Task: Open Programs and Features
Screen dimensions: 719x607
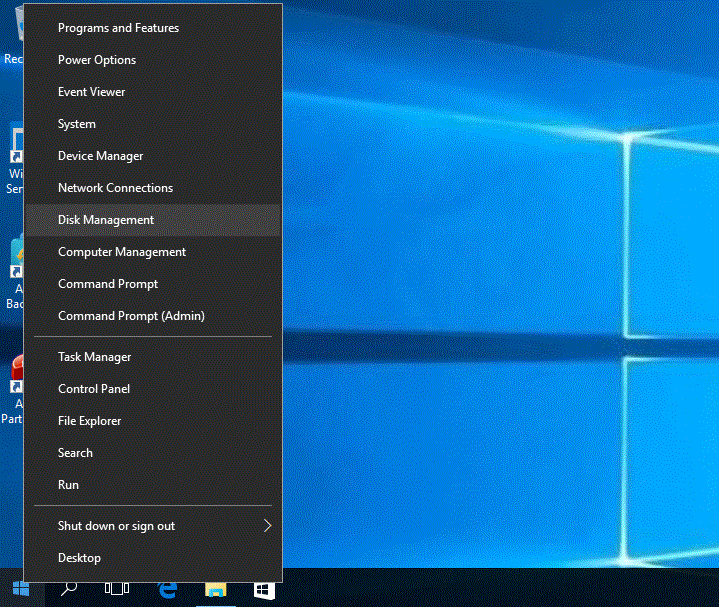Action: pyautogui.click(x=118, y=28)
